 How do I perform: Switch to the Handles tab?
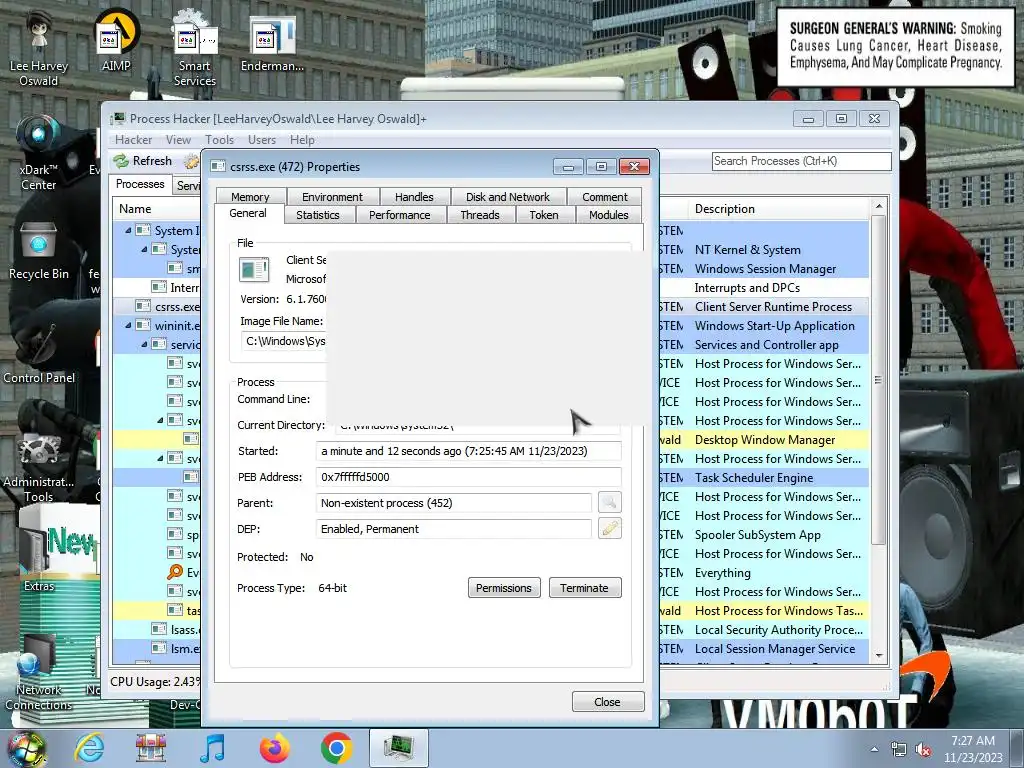414,197
